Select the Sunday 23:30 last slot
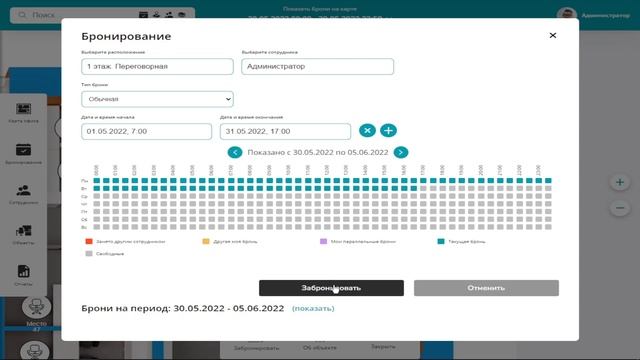 point(548,227)
